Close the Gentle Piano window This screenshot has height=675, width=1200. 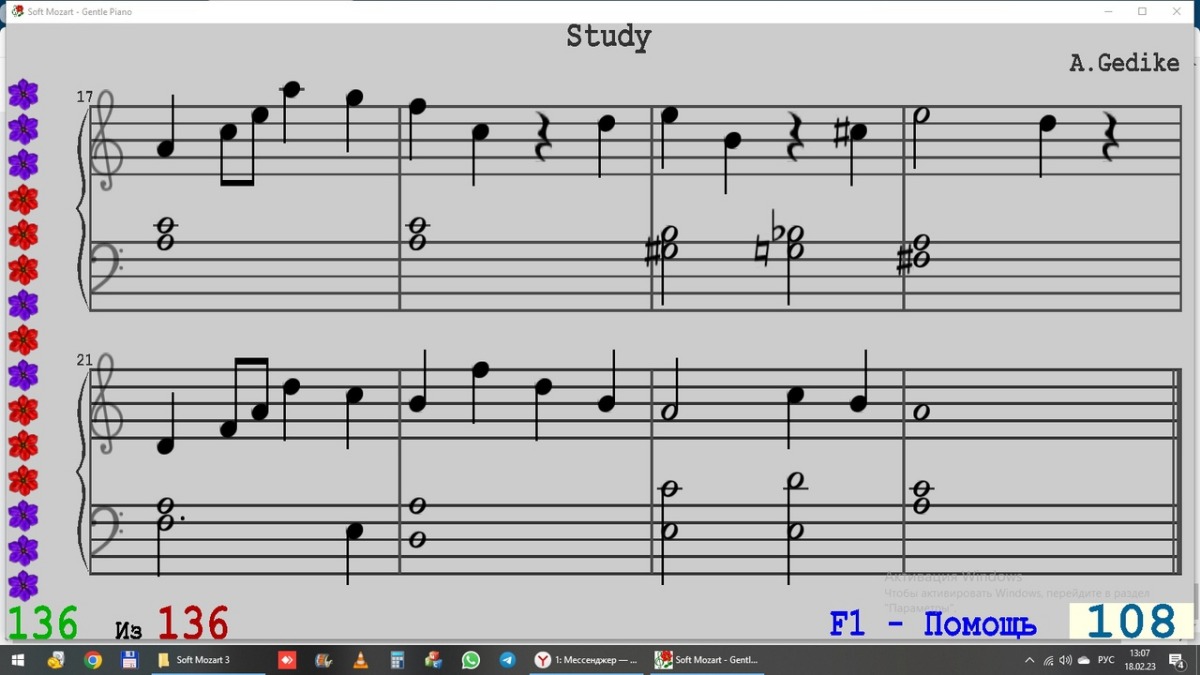(x=1177, y=11)
